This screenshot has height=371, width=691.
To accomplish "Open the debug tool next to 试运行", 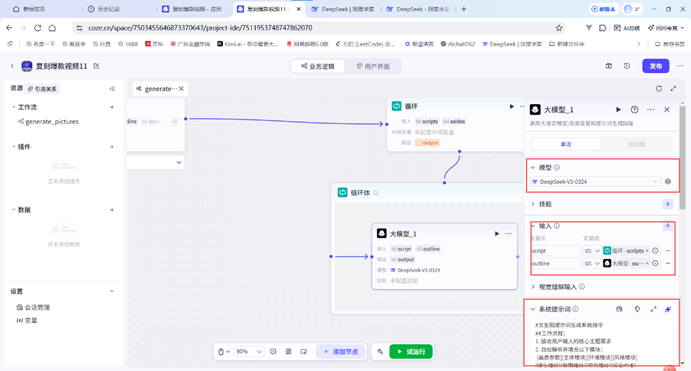I will pos(380,352).
